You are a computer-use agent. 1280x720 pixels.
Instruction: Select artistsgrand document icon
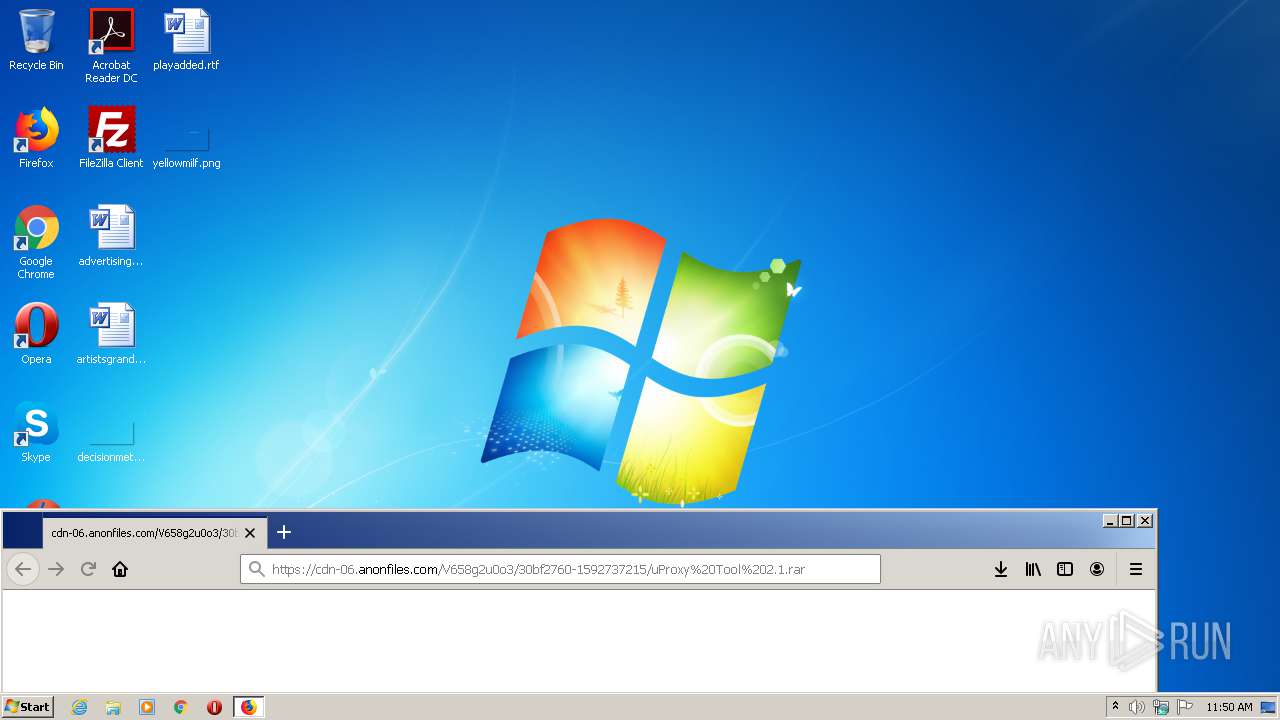(x=111, y=334)
